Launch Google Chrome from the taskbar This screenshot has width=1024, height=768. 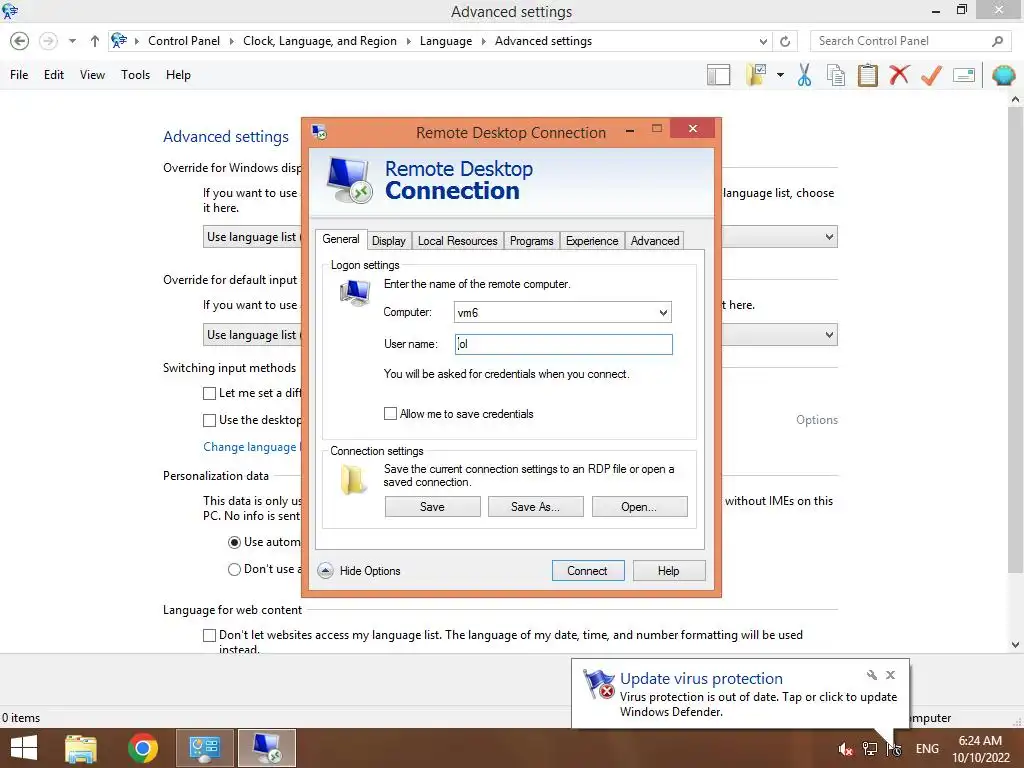(x=142, y=748)
